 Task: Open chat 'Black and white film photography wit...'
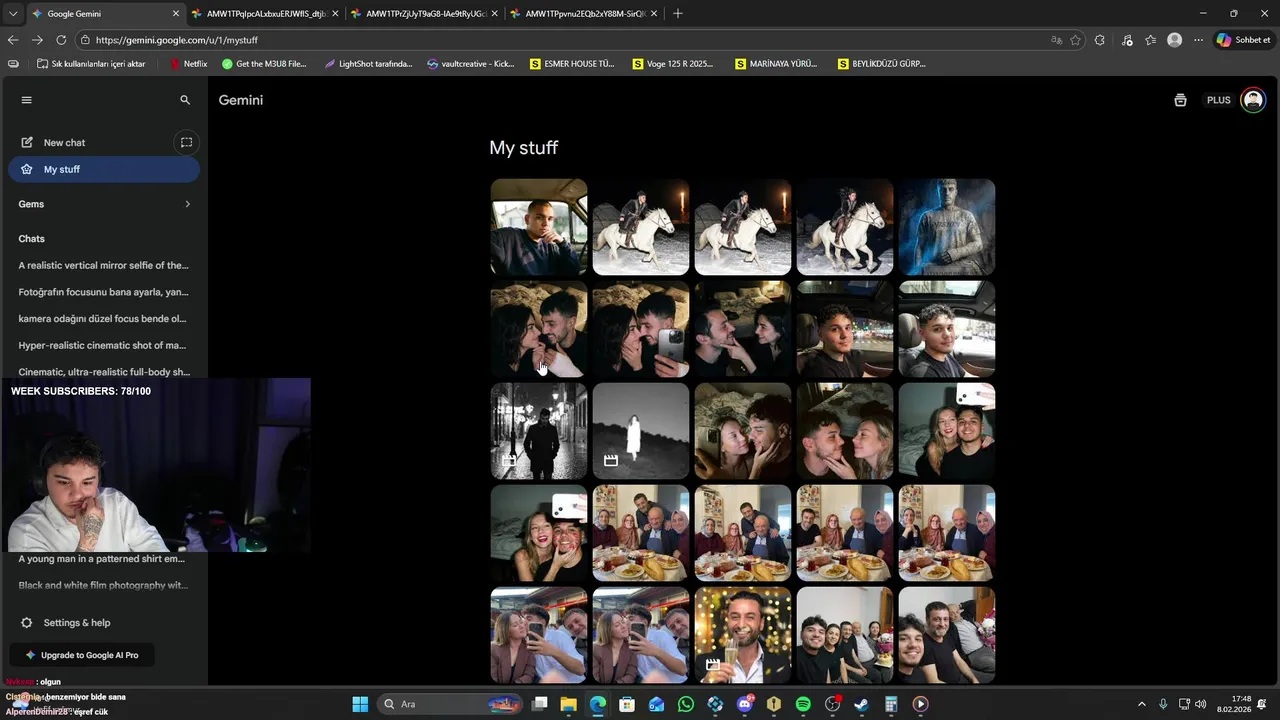[x=103, y=585]
